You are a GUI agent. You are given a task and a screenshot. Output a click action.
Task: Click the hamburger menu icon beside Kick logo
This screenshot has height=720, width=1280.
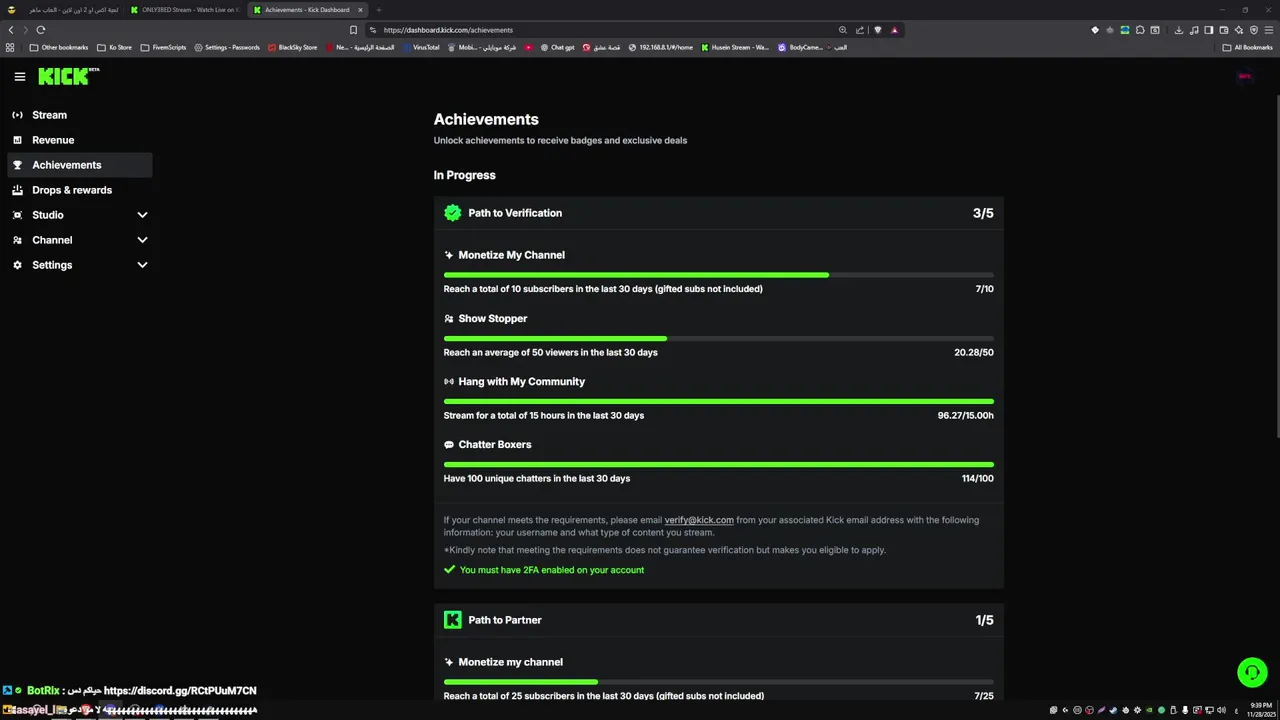[19, 77]
